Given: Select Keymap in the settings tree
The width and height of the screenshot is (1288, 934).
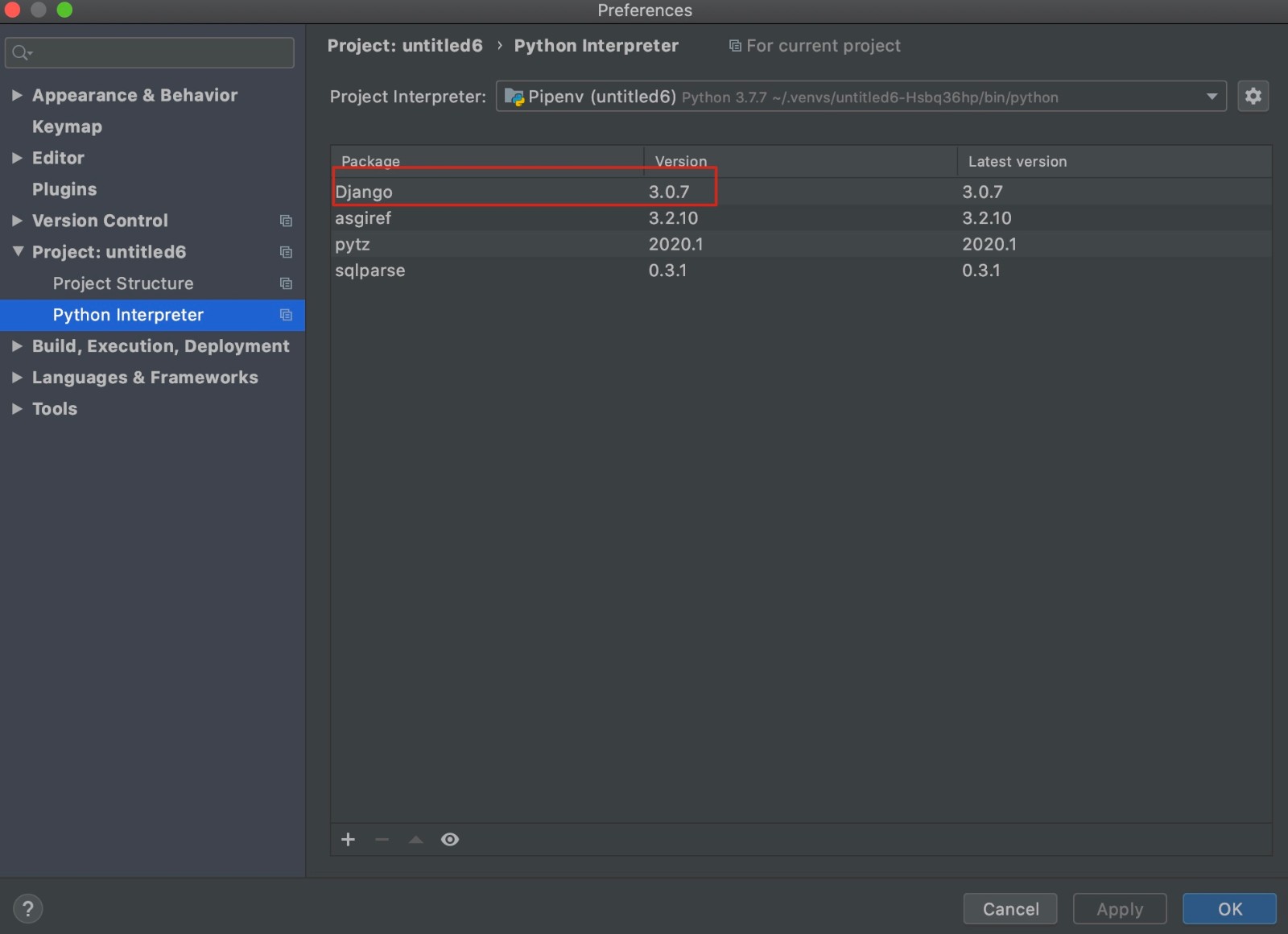Looking at the screenshot, I should point(67,126).
